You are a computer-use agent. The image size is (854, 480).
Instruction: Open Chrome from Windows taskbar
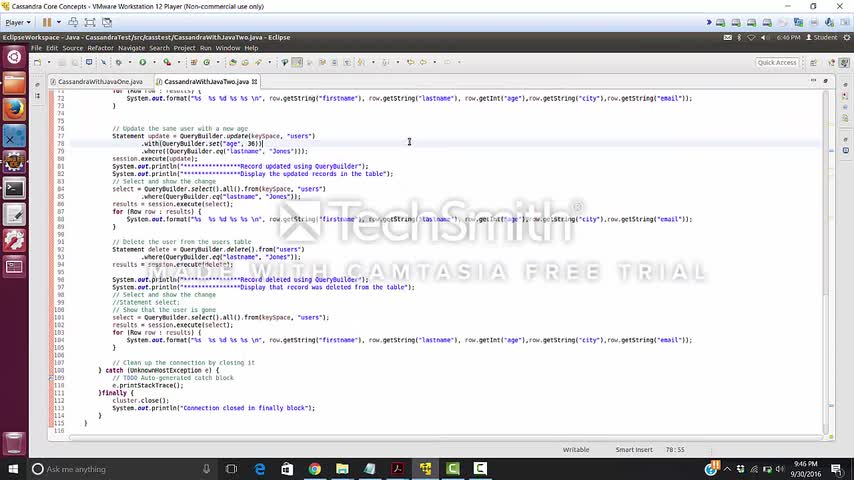coord(314,469)
